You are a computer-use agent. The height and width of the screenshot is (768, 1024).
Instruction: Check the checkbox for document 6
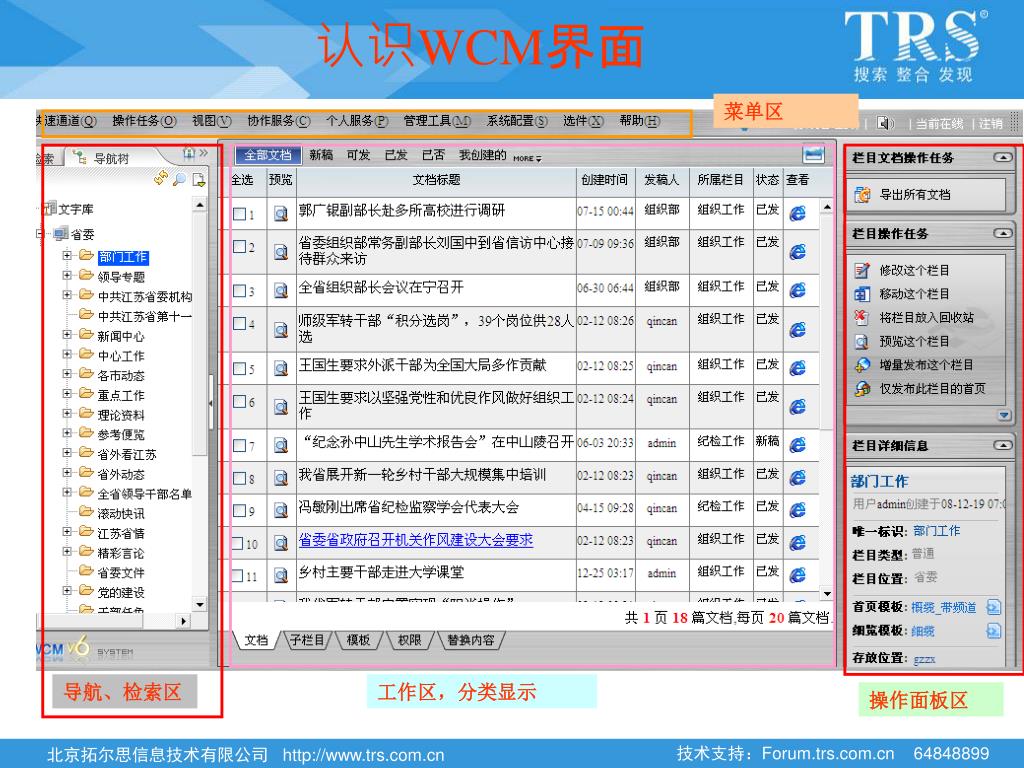240,401
